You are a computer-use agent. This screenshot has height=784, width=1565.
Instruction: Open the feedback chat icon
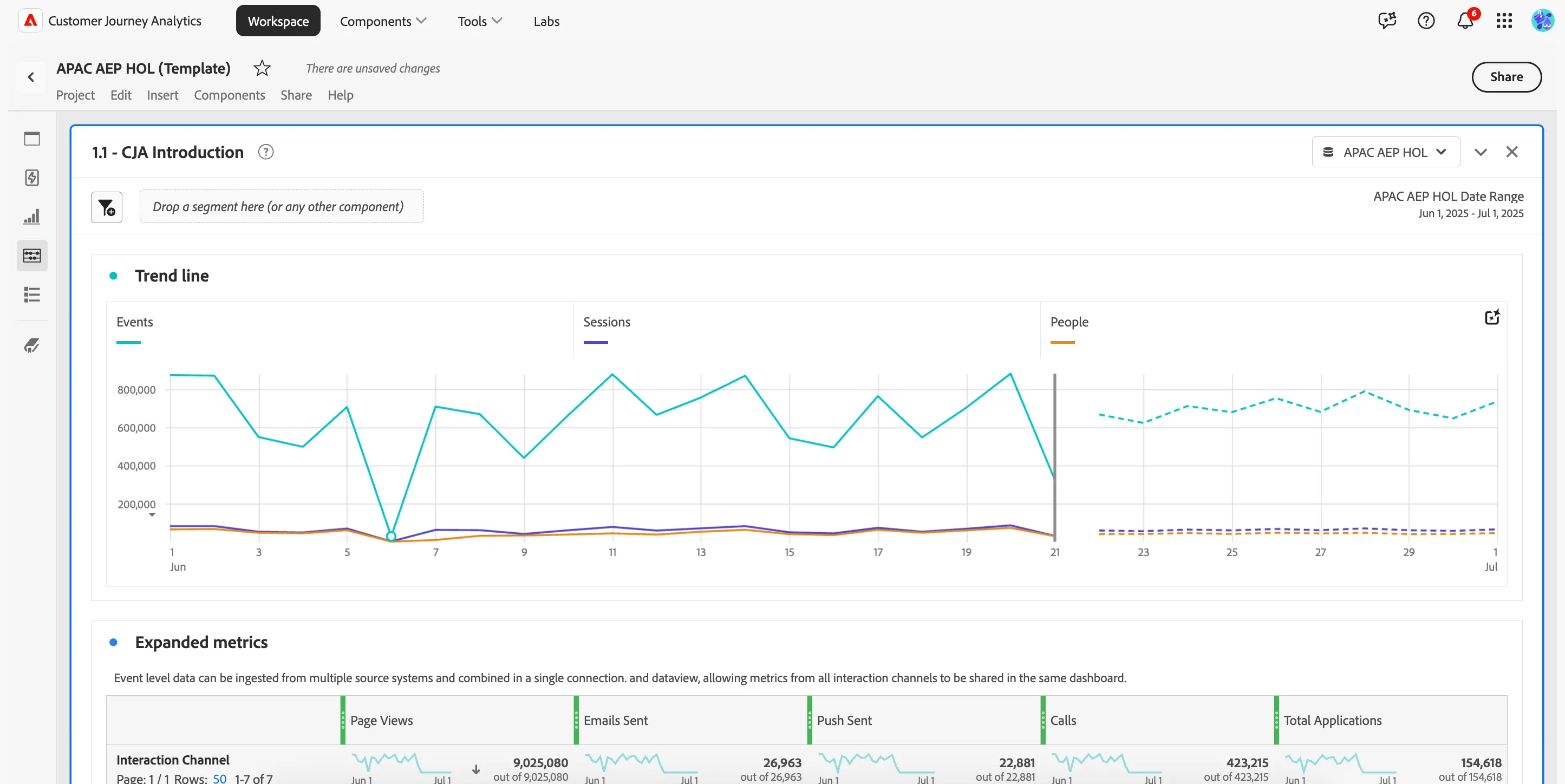coord(1387,21)
